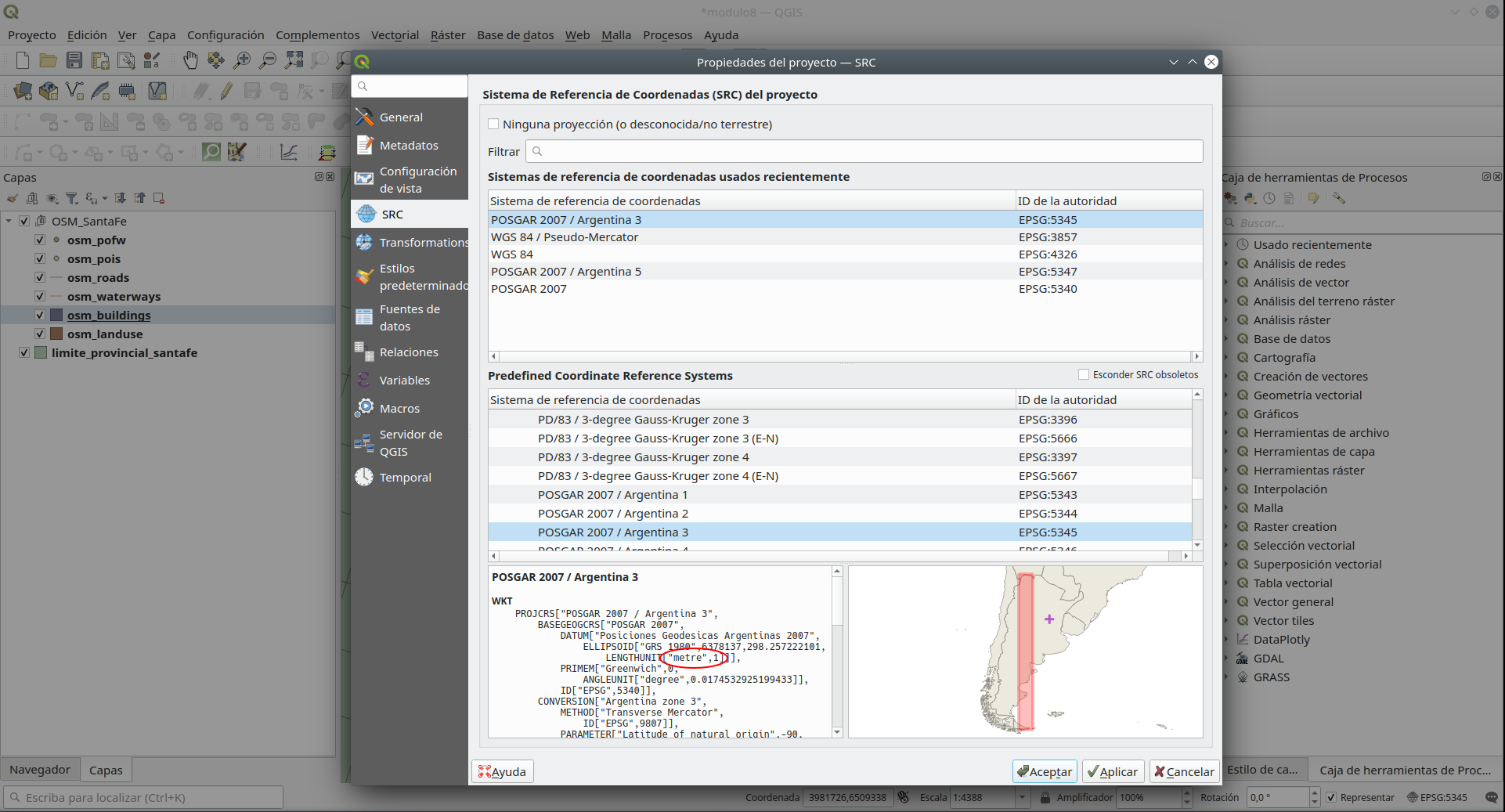Click the Aceptar button

pyautogui.click(x=1045, y=771)
